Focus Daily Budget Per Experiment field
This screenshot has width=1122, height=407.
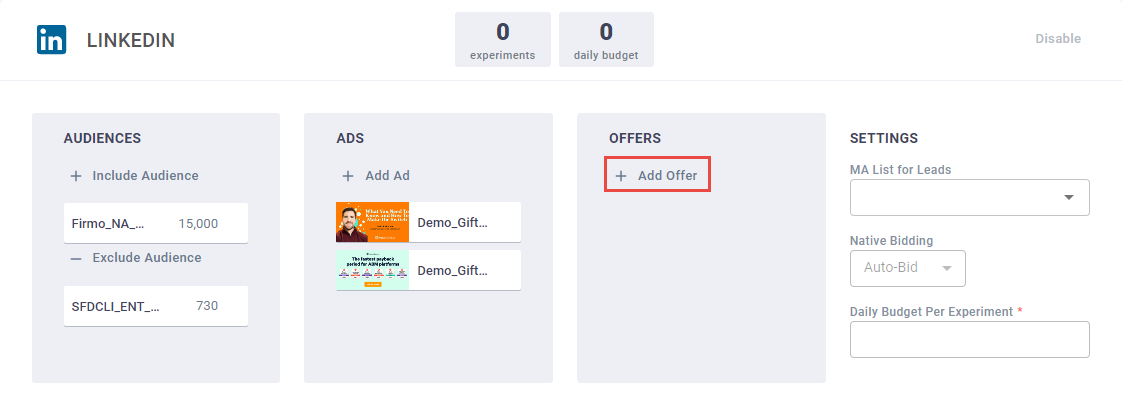(969, 340)
